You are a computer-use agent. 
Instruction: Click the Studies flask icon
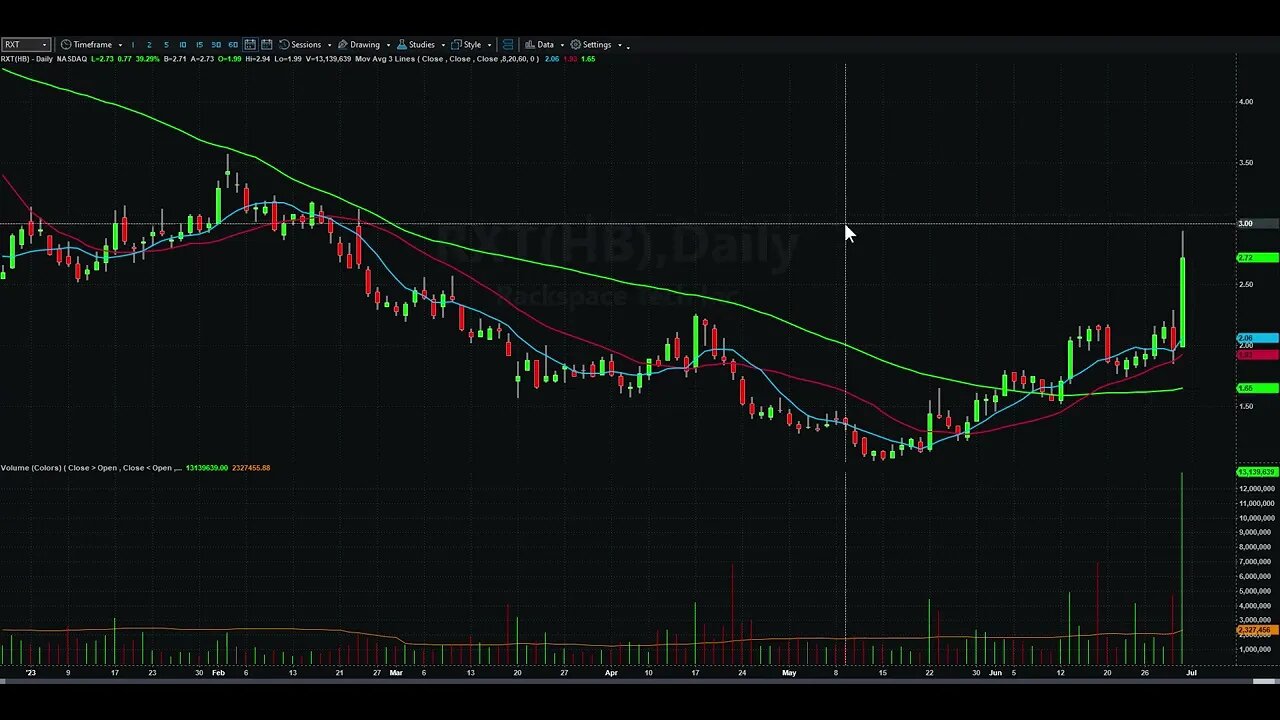402,45
